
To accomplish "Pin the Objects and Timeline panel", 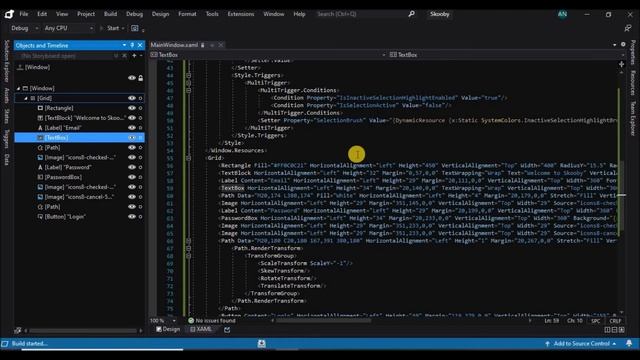I will [x=132, y=45].
